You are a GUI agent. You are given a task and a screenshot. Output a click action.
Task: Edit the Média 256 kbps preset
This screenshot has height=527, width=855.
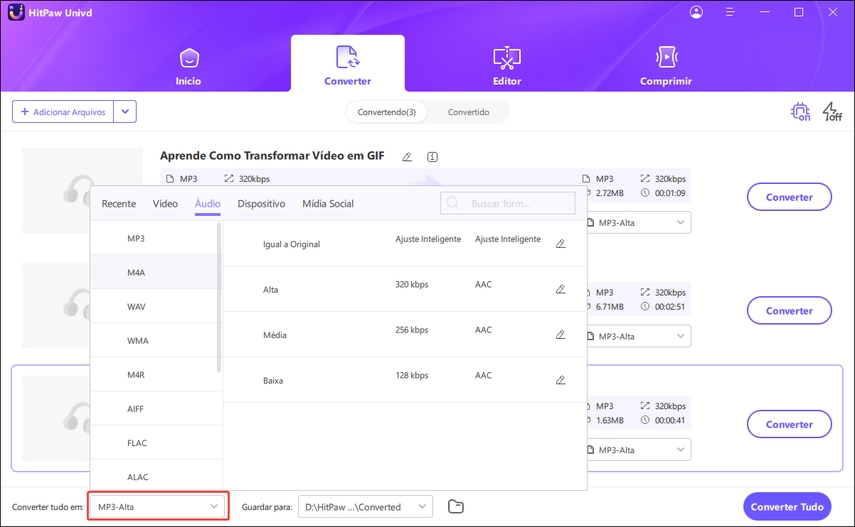coord(560,335)
